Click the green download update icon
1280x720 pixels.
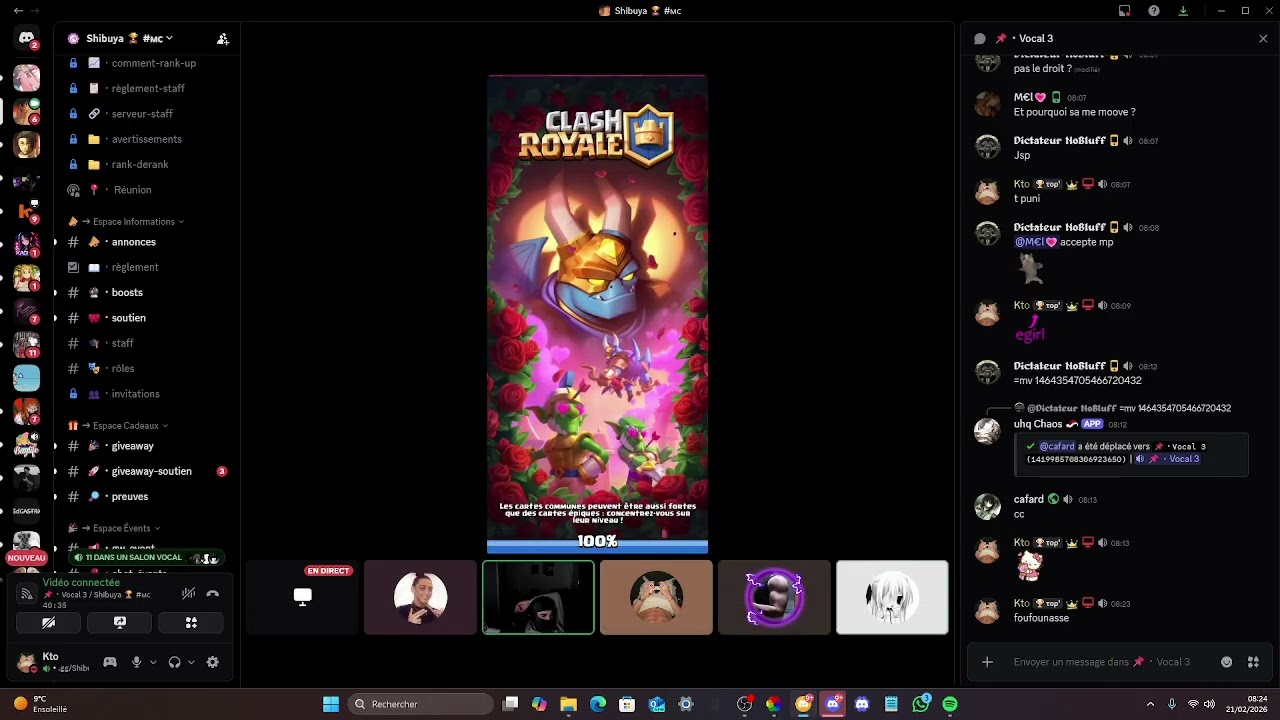(1183, 11)
